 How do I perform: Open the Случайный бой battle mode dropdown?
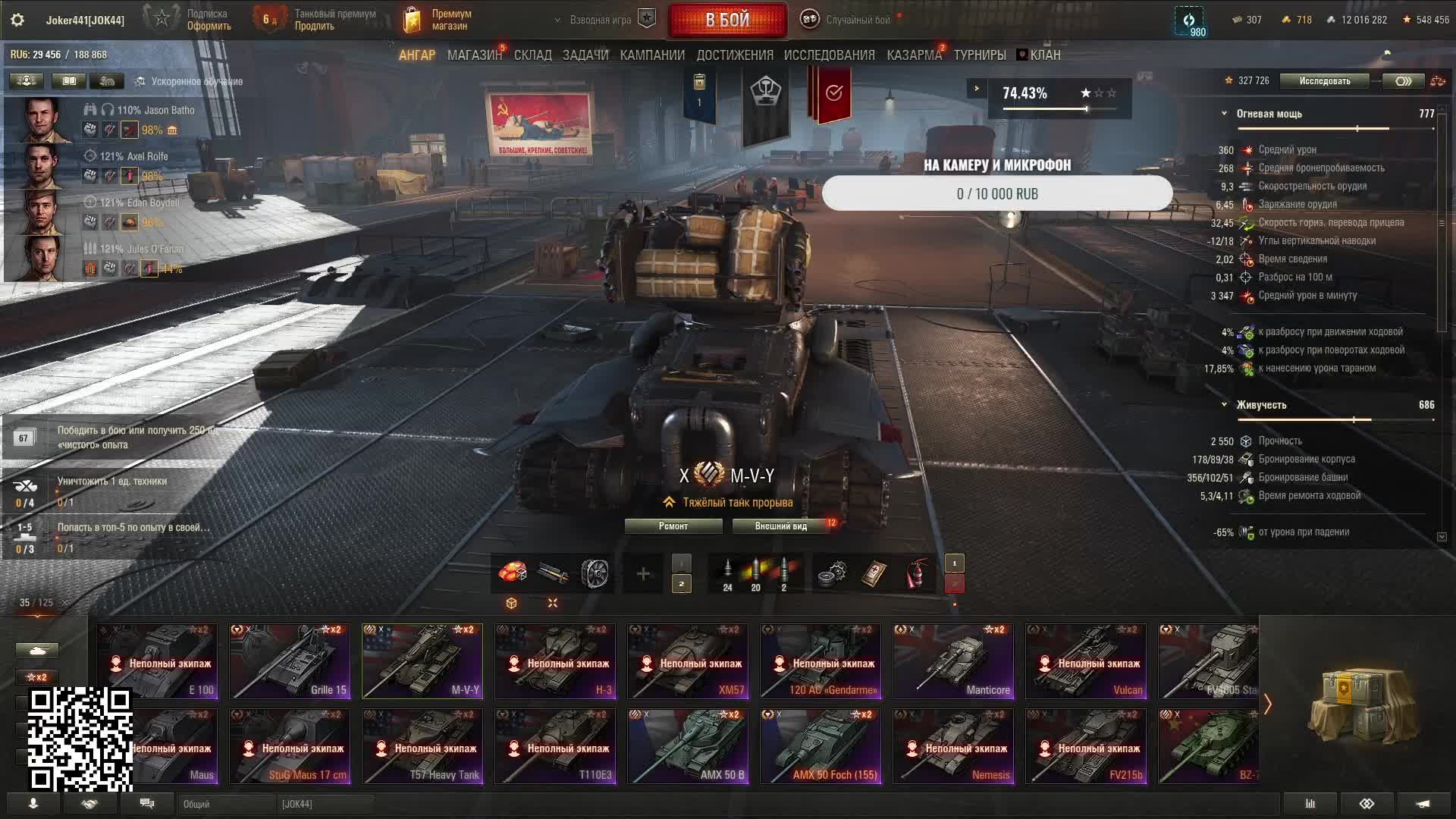[849, 20]
